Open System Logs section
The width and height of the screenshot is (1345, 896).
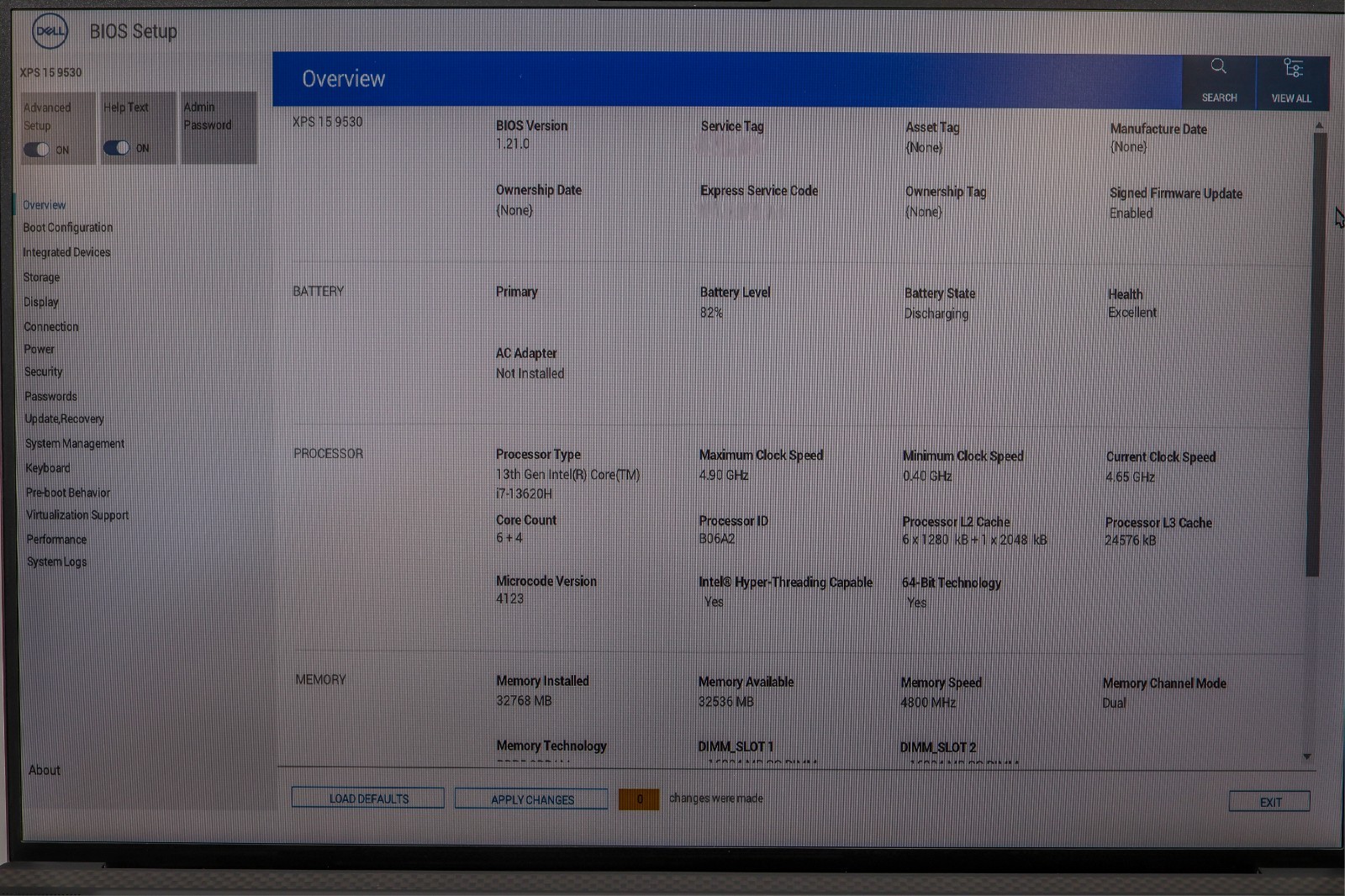[x=57, y=562]
